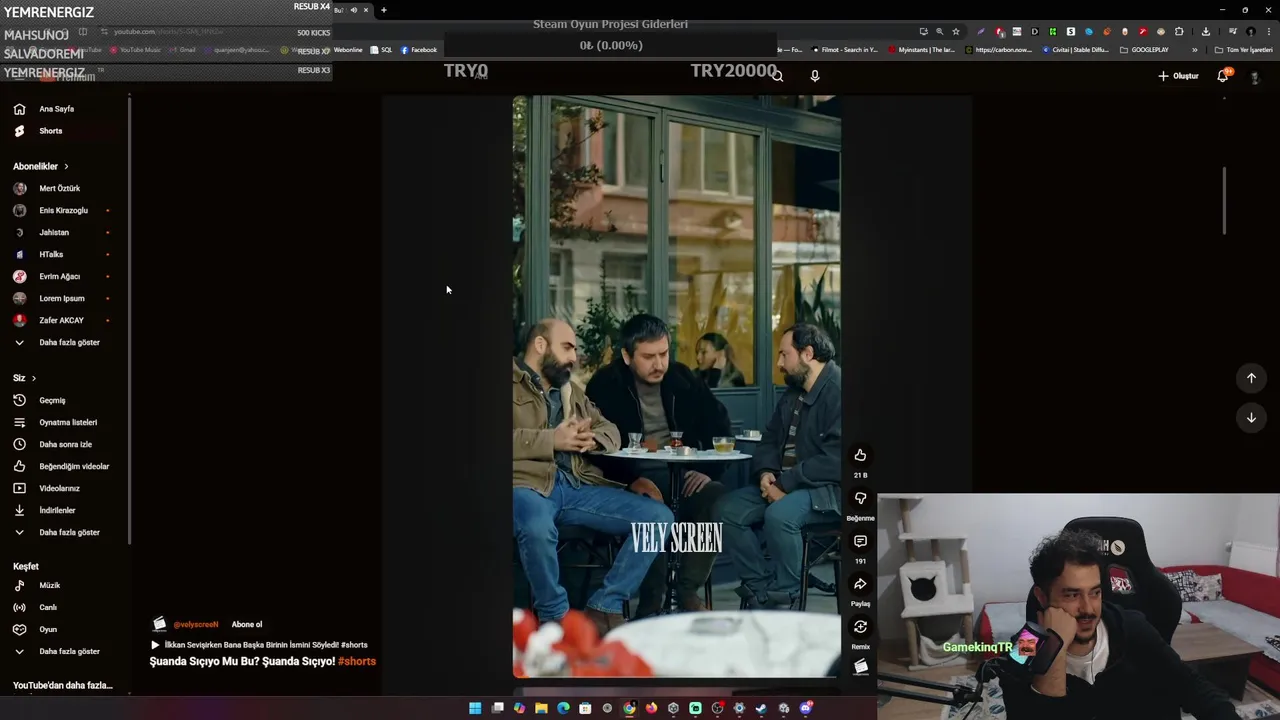The image size is (1280, 720).
Task: Open SQL bookmark
Action: pos(382,50)
